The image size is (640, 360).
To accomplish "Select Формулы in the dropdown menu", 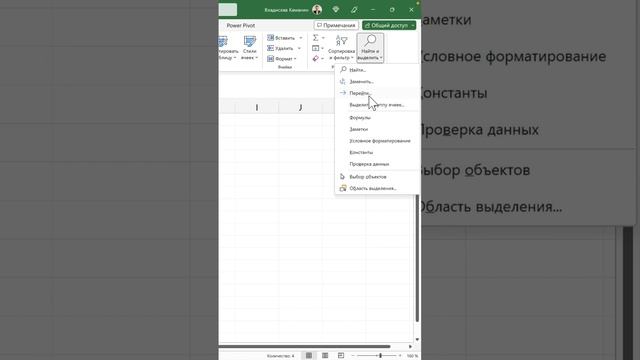I will [378, 118].
